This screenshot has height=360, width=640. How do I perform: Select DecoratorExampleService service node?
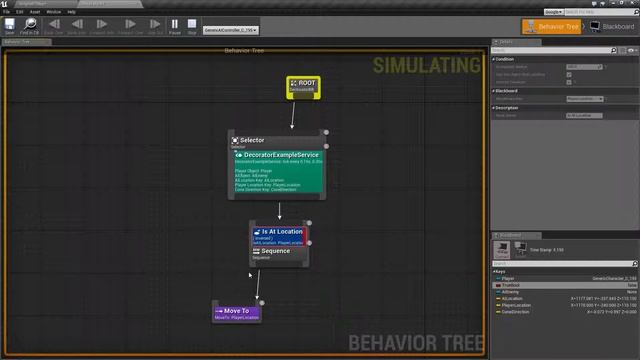(279, 171)
